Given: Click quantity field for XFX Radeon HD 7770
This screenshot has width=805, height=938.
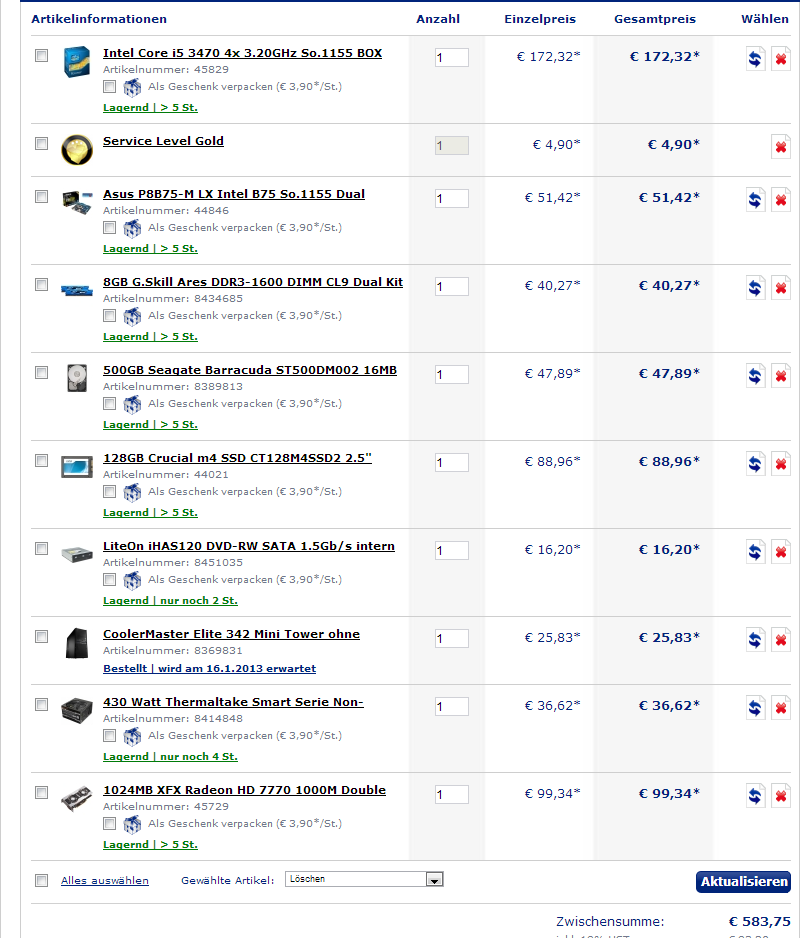Looking at the screenshot, I should (x=452, y=794).
